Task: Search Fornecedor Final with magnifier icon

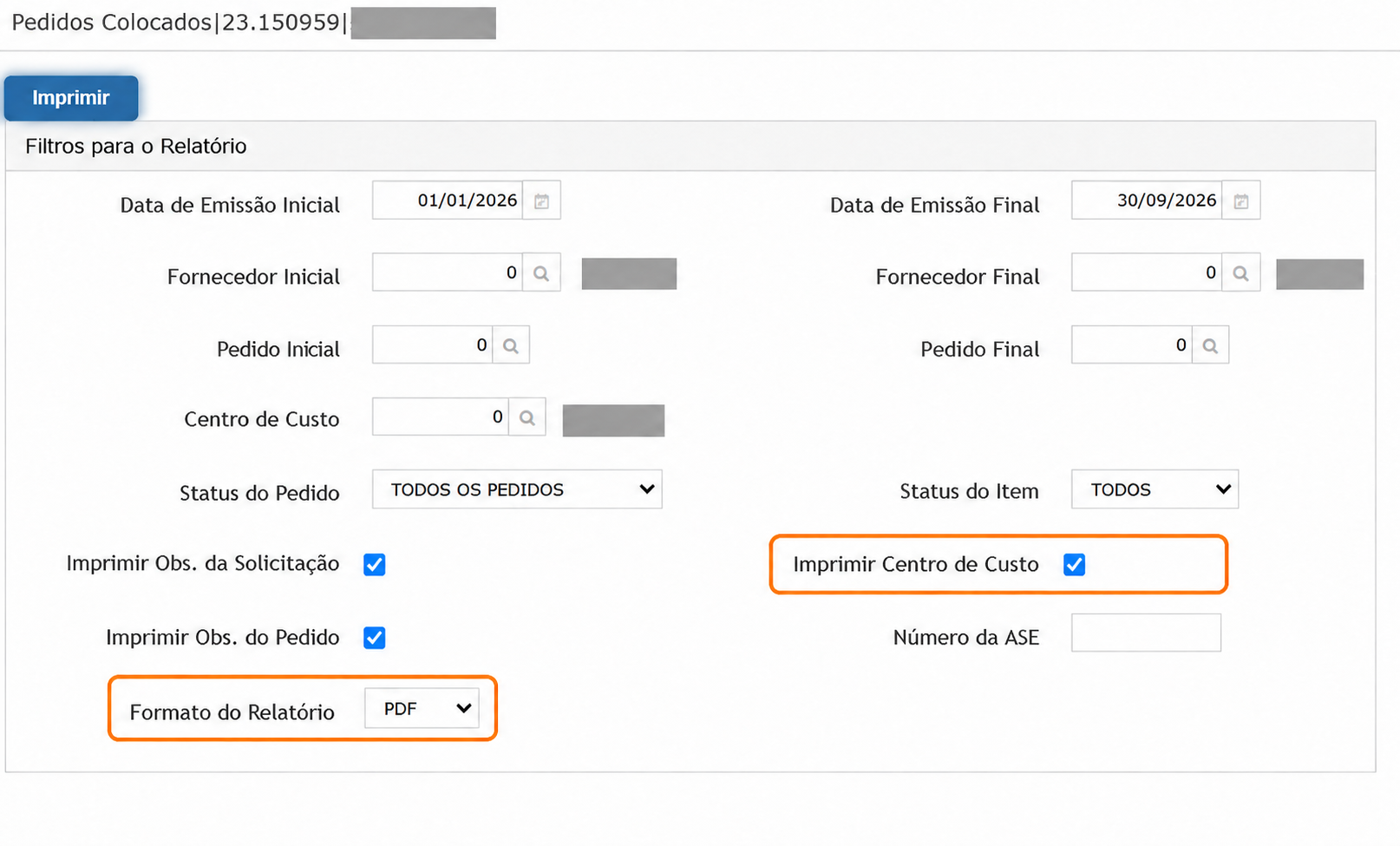Action: (x=1241, y=273)
